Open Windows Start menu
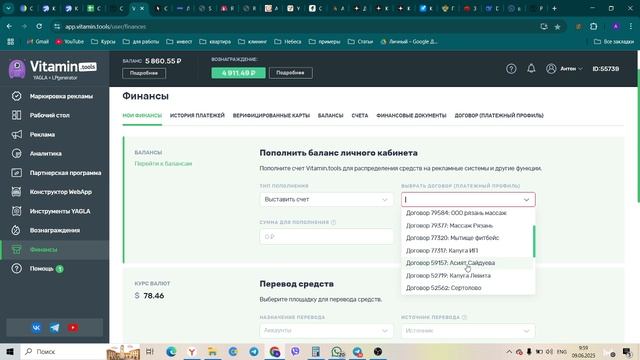 click(x=10, y=351)
